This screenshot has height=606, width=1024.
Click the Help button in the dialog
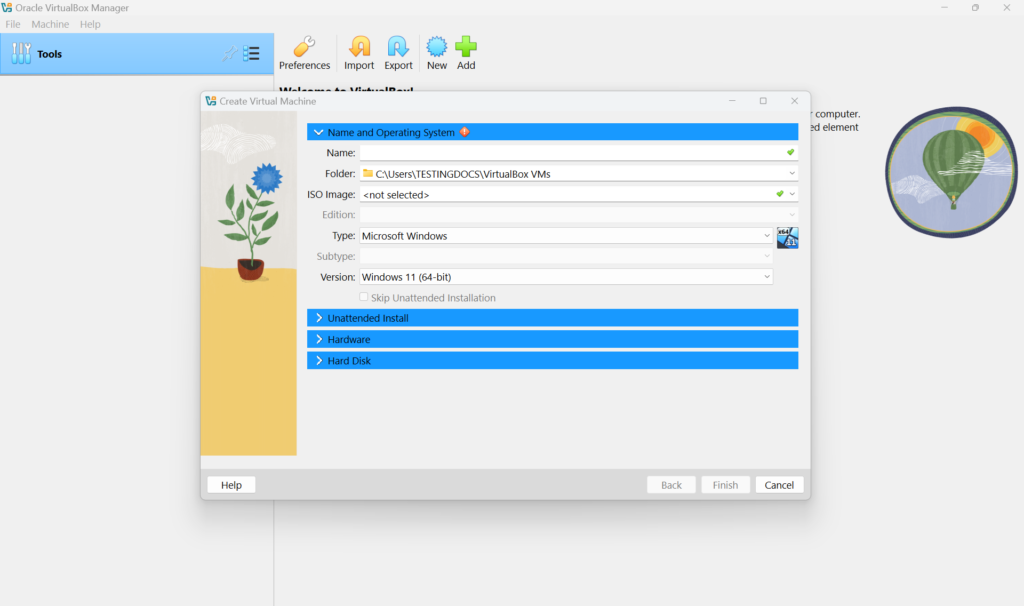coord(230,484)
